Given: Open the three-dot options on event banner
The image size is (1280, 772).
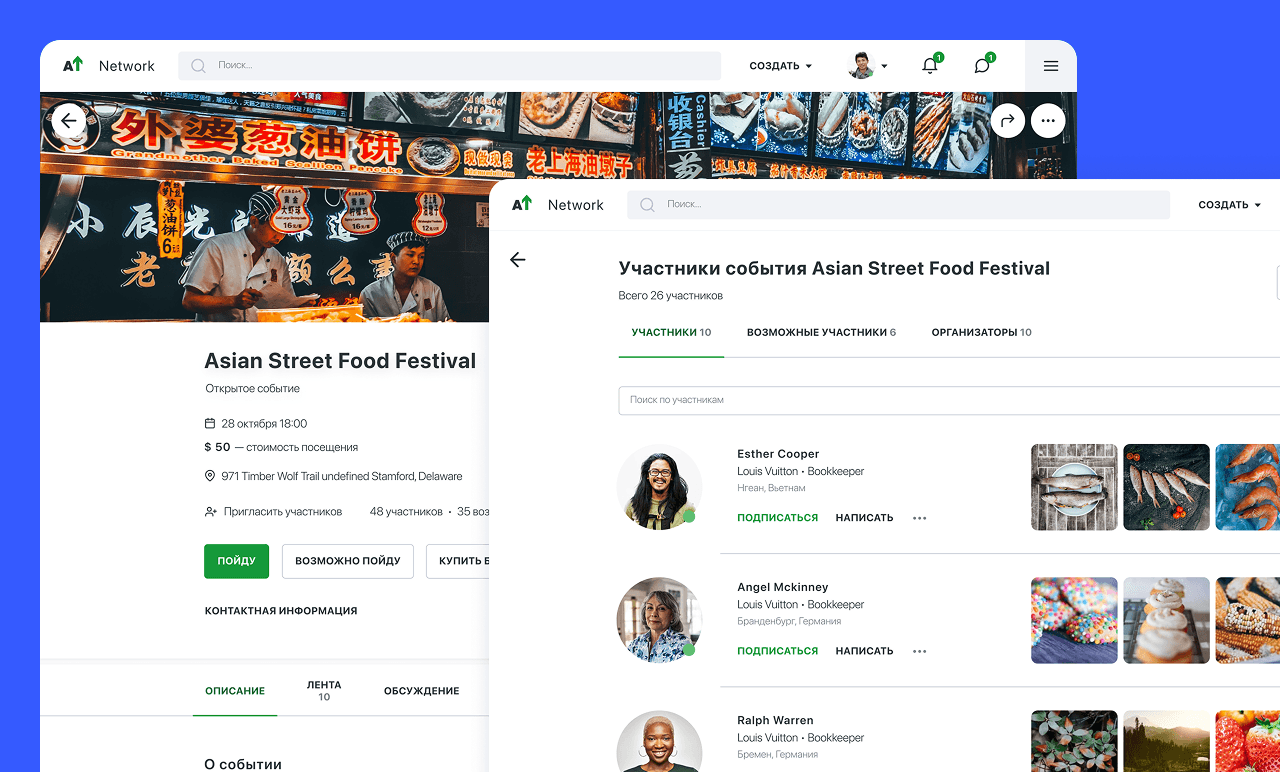Looking at the screenshot, I should [x=1048, y=121].
